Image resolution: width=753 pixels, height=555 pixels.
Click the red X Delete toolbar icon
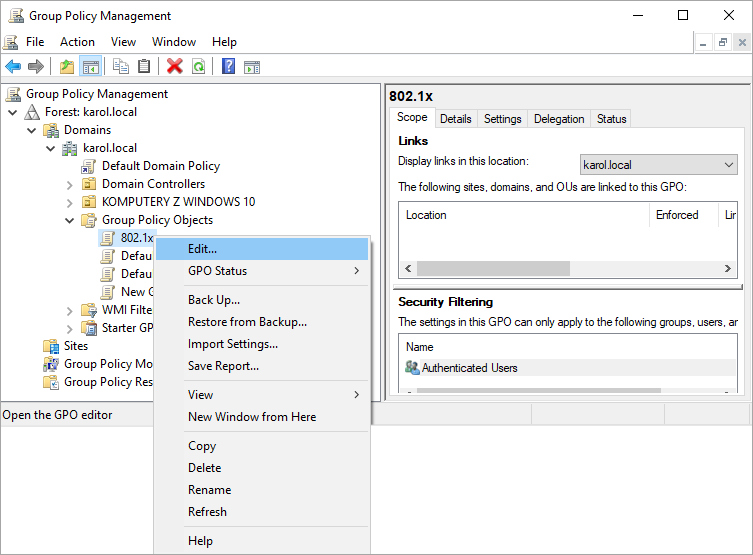point(175,67)
